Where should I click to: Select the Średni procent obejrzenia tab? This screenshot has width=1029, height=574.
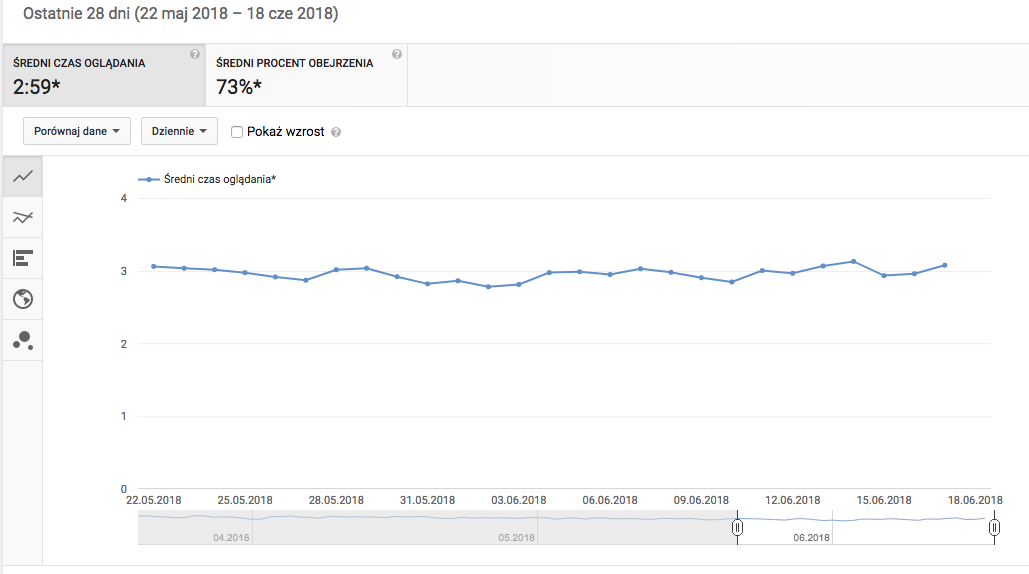click(x=306, y=75)
